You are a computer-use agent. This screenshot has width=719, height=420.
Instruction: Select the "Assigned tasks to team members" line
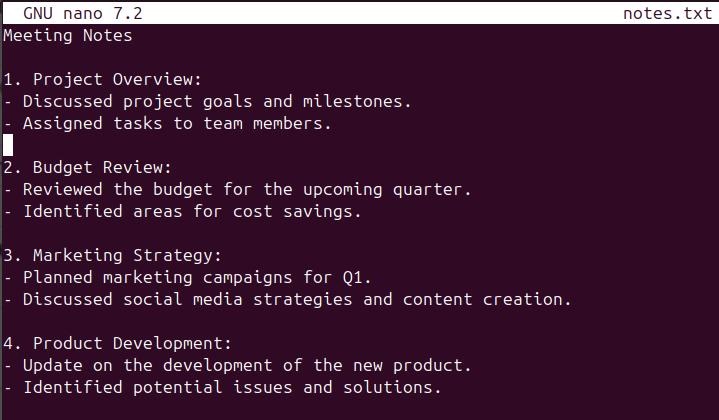pyautogui.click(x=176, y=123)
